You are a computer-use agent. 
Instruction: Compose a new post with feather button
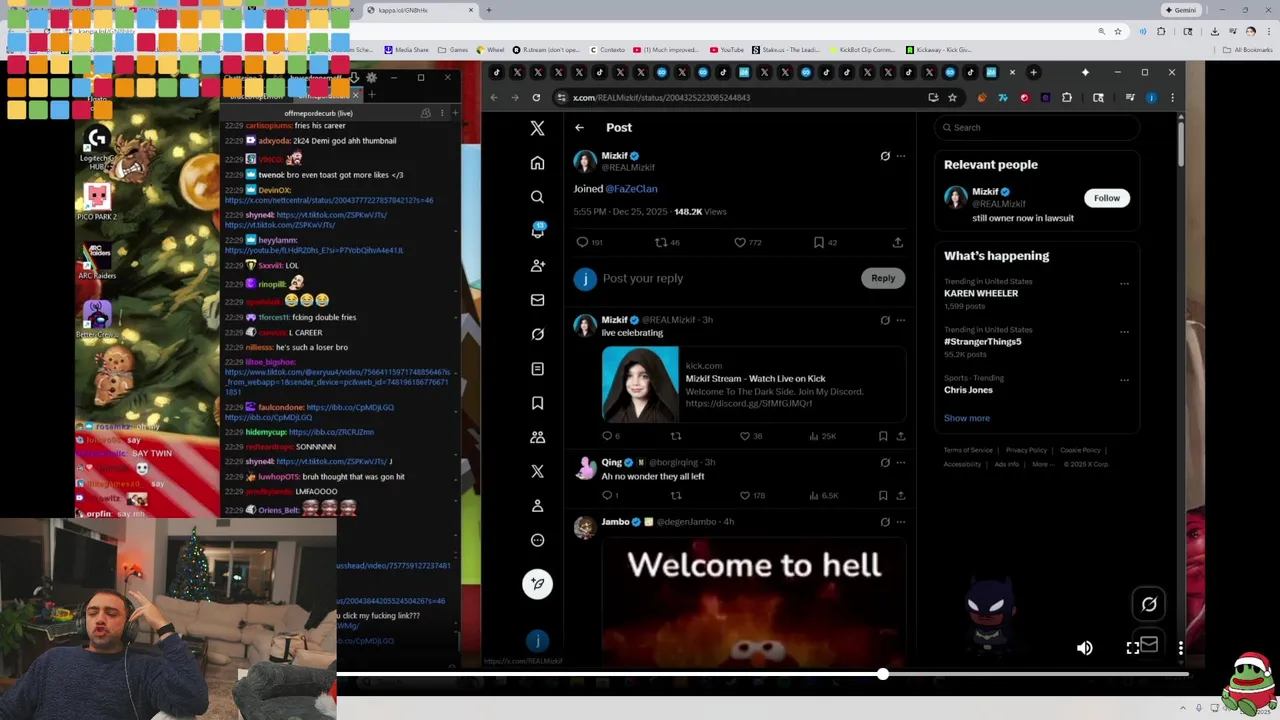pos(537,584)
